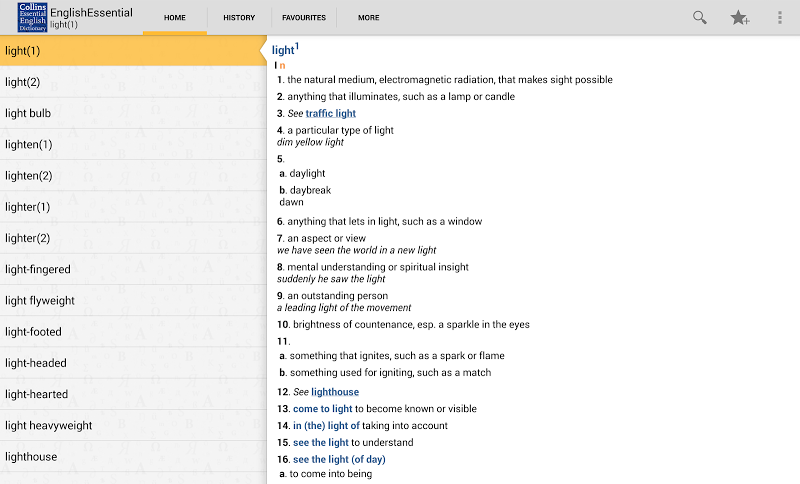The width and height of the screenshot is (800, 484).
Task: Open the 'in (the) light of' phrase link
Action: point(326,425)
